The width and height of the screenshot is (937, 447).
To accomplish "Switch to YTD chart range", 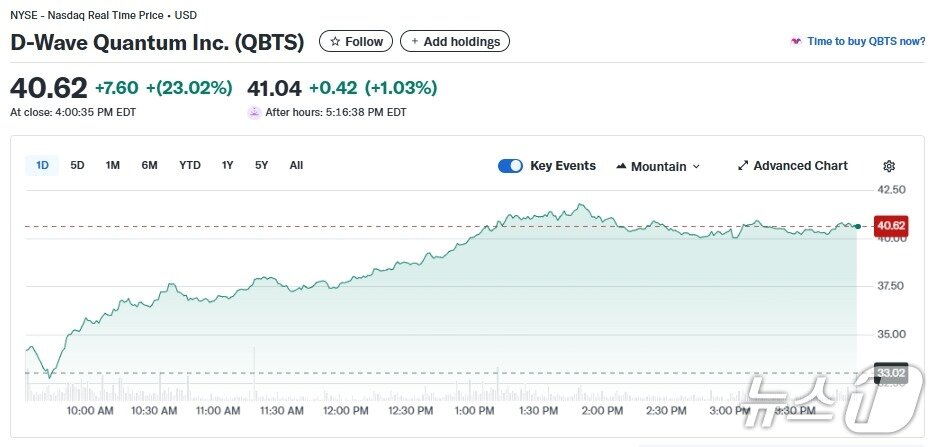I will coord(190,165).
